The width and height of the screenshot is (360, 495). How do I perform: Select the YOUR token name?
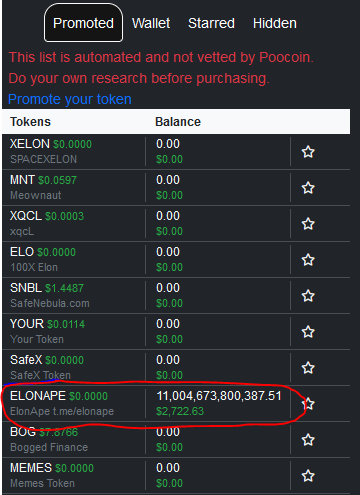27,324
